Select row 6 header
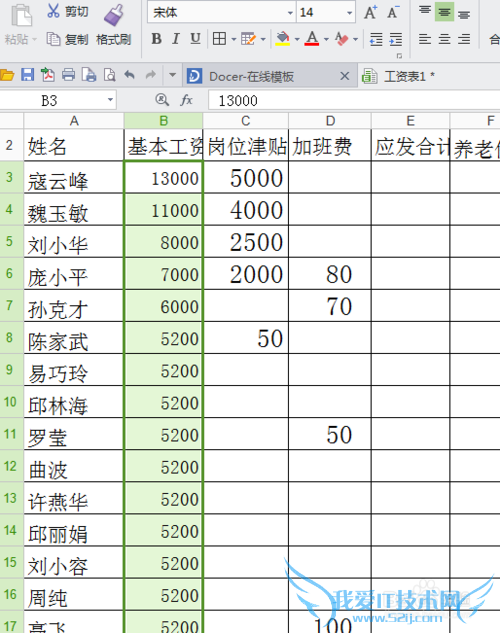 coord(10,273)
